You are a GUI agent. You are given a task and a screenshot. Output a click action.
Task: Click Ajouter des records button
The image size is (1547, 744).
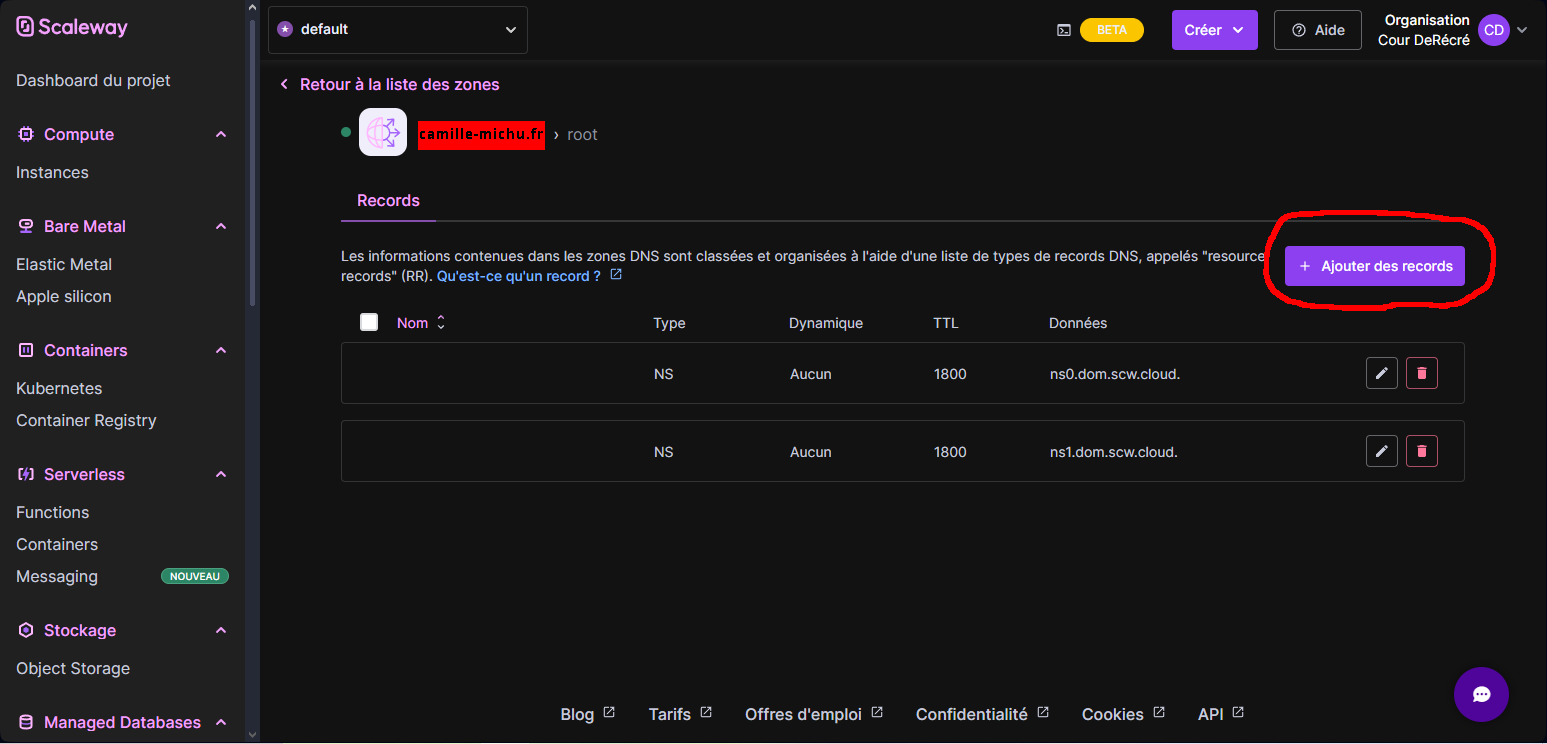click(1375, 266)
